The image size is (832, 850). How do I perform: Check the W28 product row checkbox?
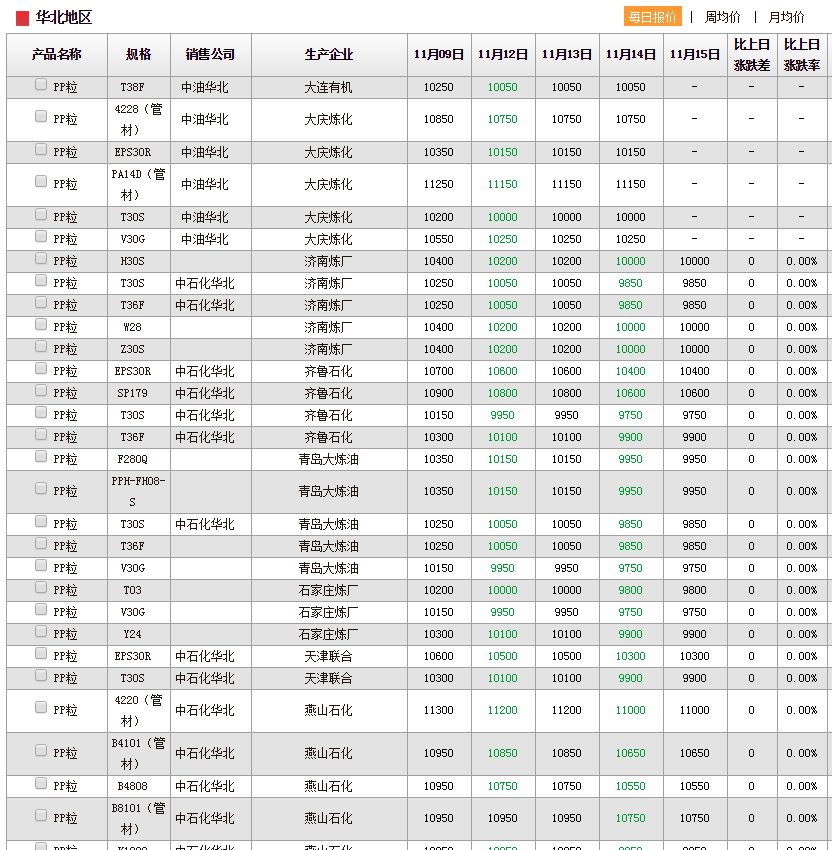pos(41,325)
